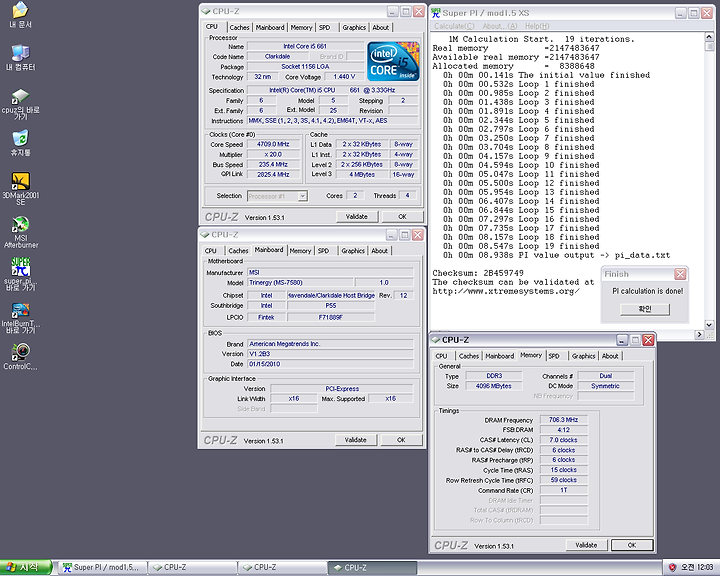Viewport: 720px width, 576px height.
Task: Click the DRAM Frequency 706.3 MHz value
Action: (563, 419)
